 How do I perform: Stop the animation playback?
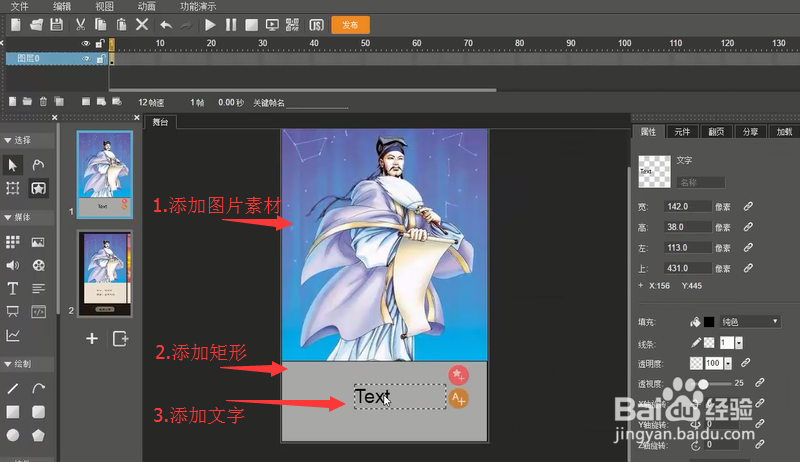[x=252, y=25]
